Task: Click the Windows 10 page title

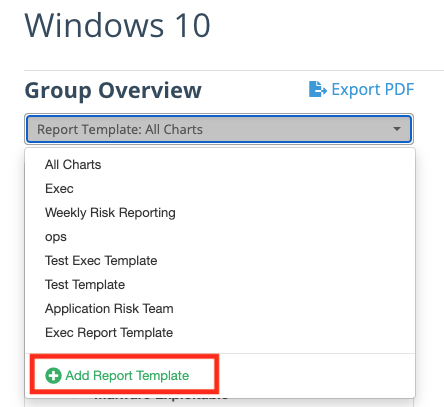Action: click(117, 25)
